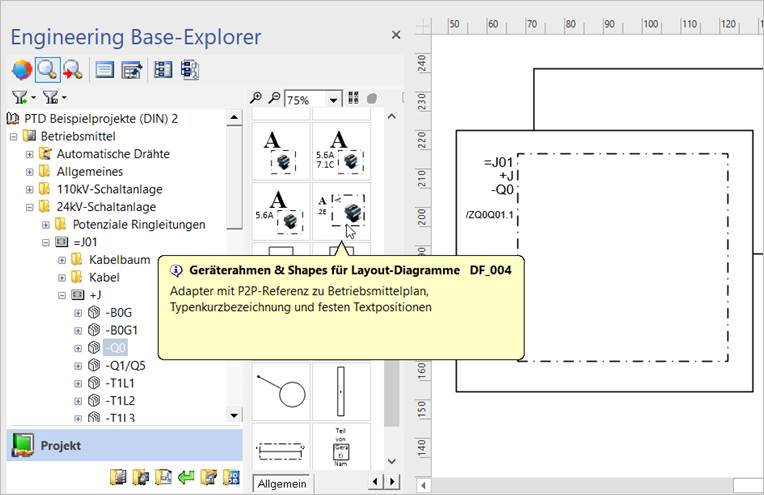Collapse 24kV-Schaltanlage folder
This screenshot has height=495, width=764.
(30, 207)
